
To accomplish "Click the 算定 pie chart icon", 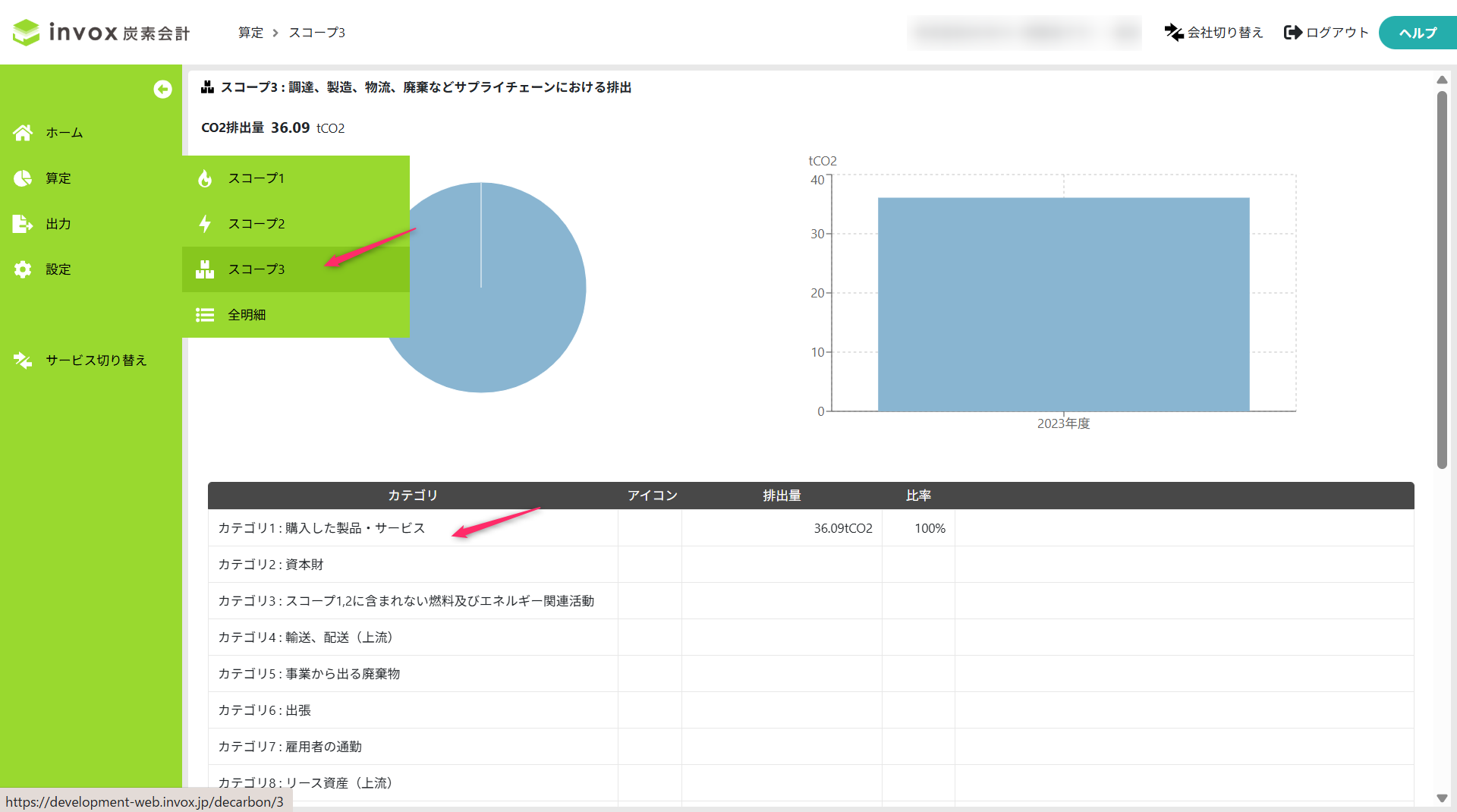I will tap(23, 178).
